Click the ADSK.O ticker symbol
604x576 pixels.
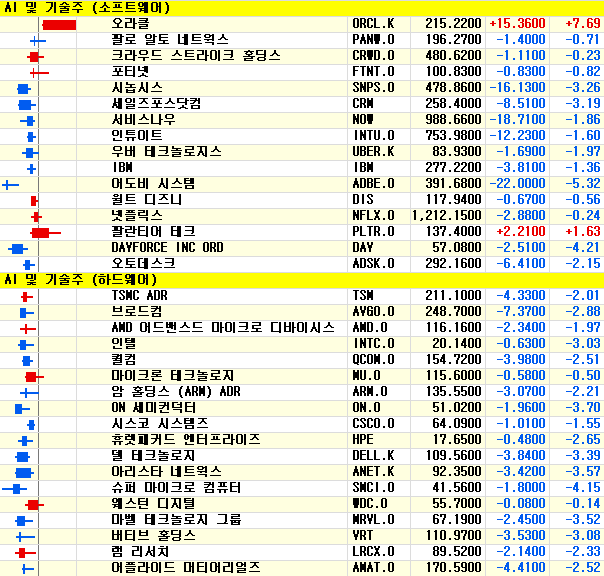tap(373, 264)
